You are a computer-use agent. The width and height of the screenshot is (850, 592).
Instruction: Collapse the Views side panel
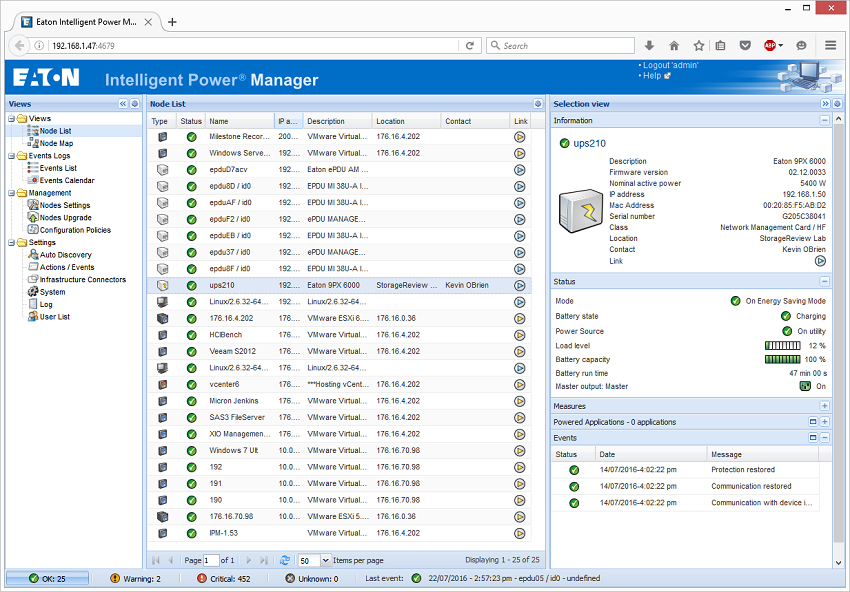123,104
